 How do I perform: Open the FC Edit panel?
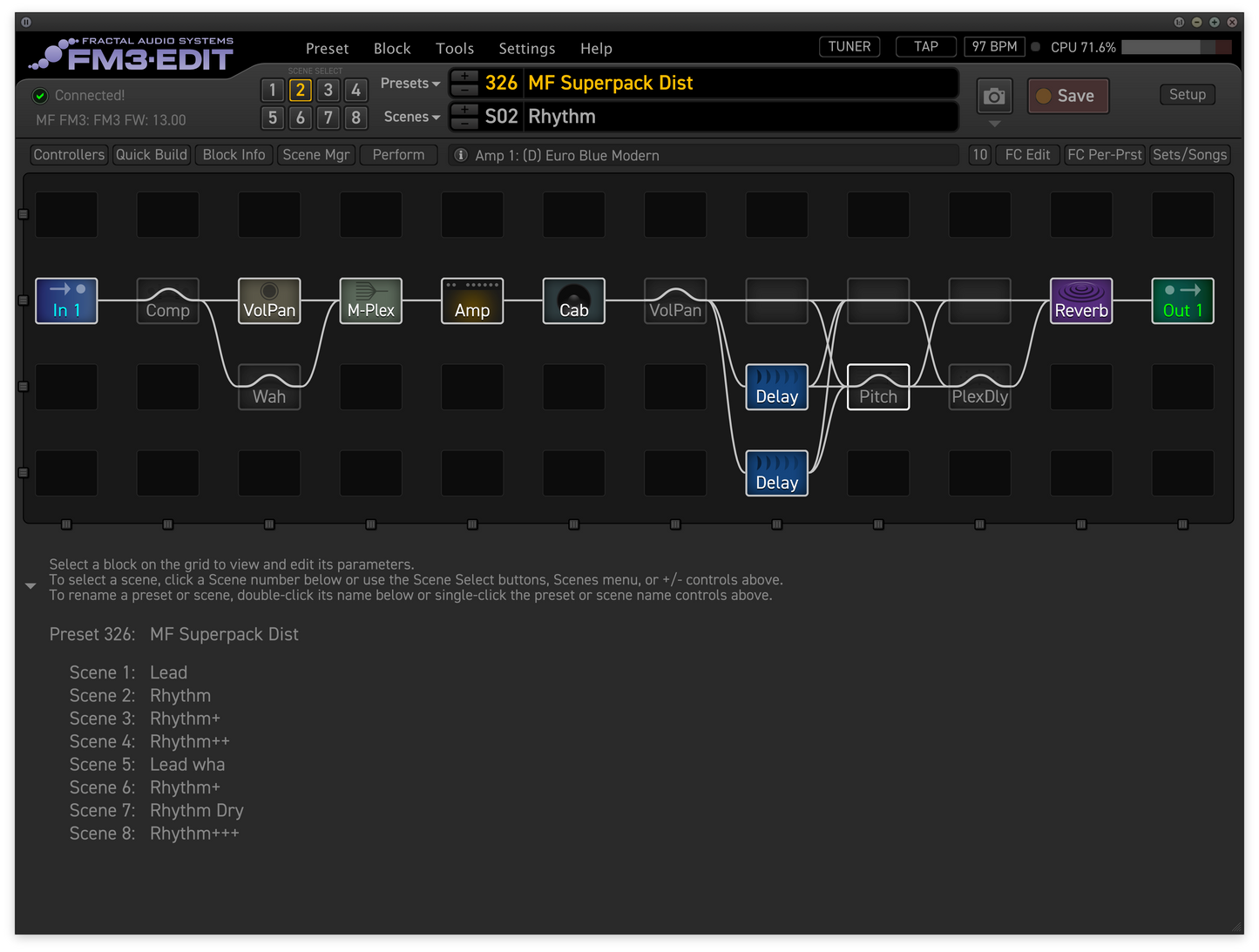(x=1028, y=155)
